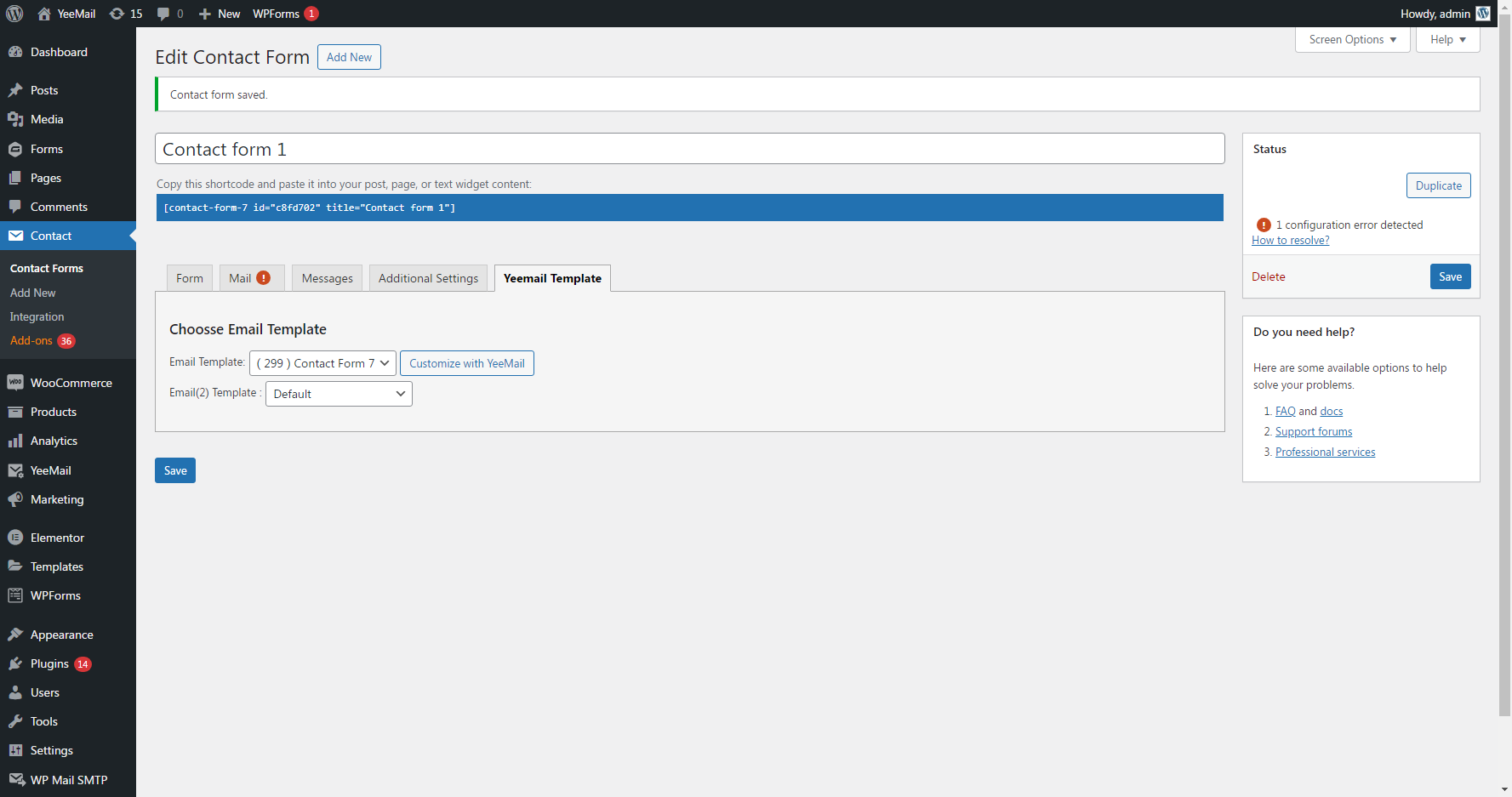Open the Integration submenu item
This screenshot has height=797, width=1512.
(x=37, y=316)
